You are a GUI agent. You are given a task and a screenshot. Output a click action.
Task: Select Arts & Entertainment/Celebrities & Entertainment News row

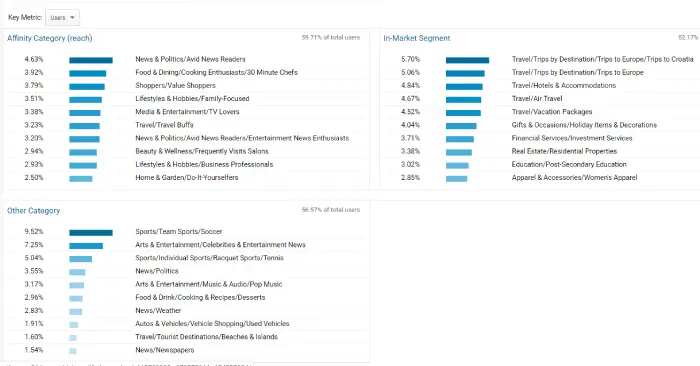[186, 245]
